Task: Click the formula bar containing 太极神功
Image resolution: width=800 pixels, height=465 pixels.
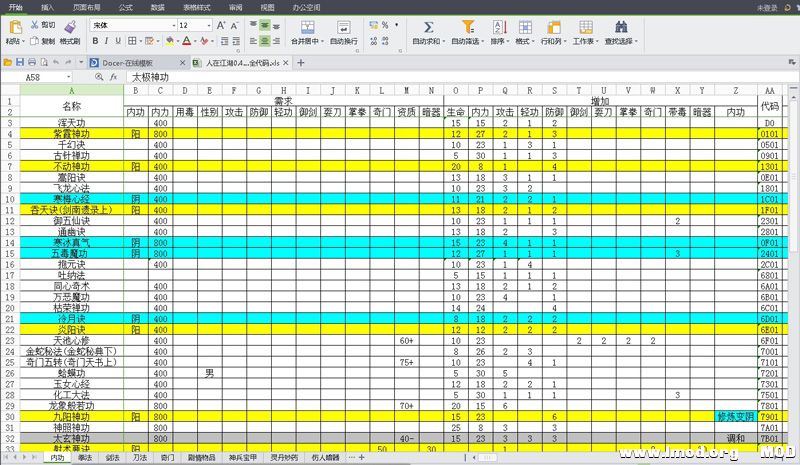Action: 400,77
